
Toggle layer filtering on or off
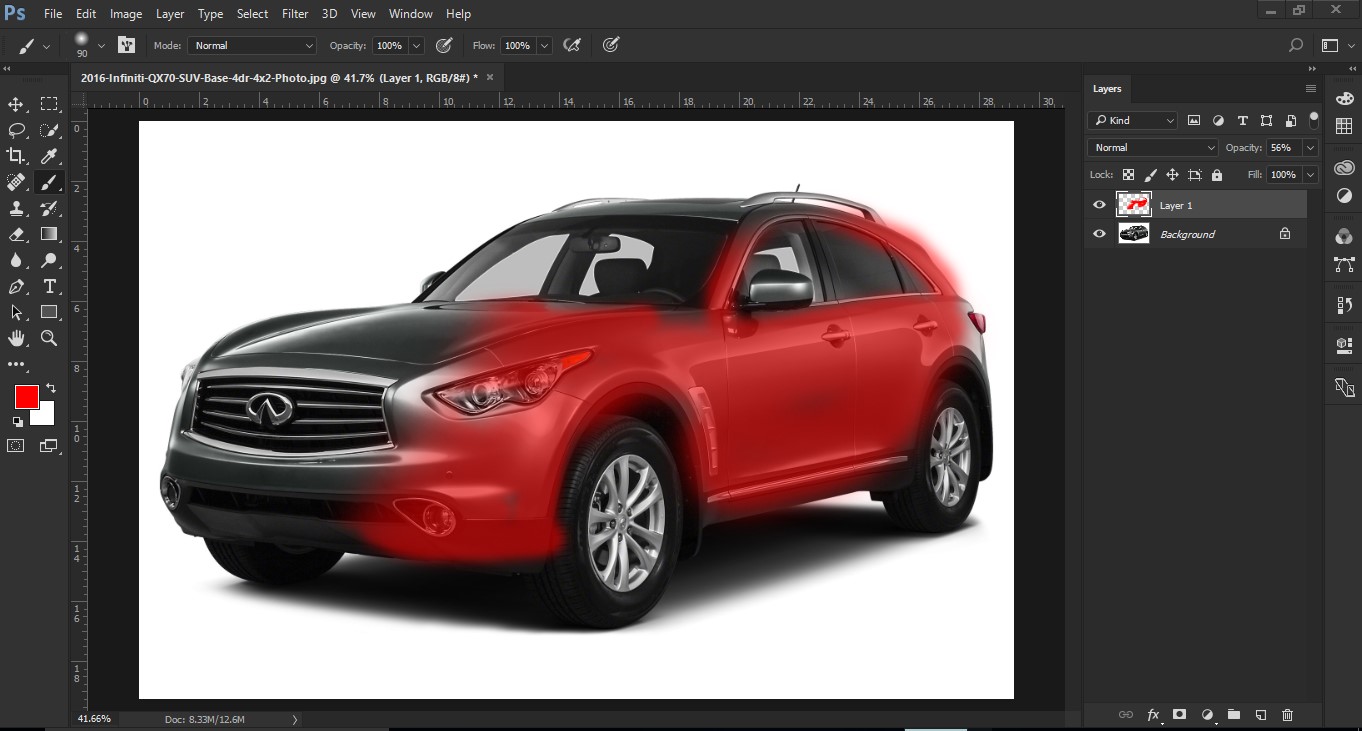(x=1313, y=120)
